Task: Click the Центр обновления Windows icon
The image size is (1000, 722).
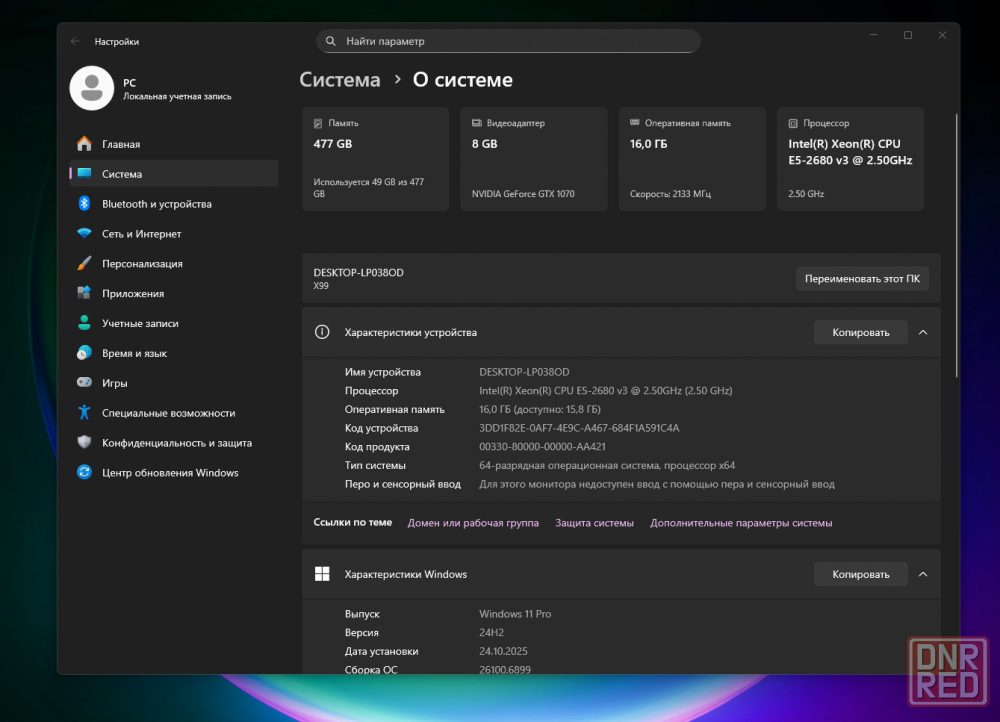Action: pos(84,473)
